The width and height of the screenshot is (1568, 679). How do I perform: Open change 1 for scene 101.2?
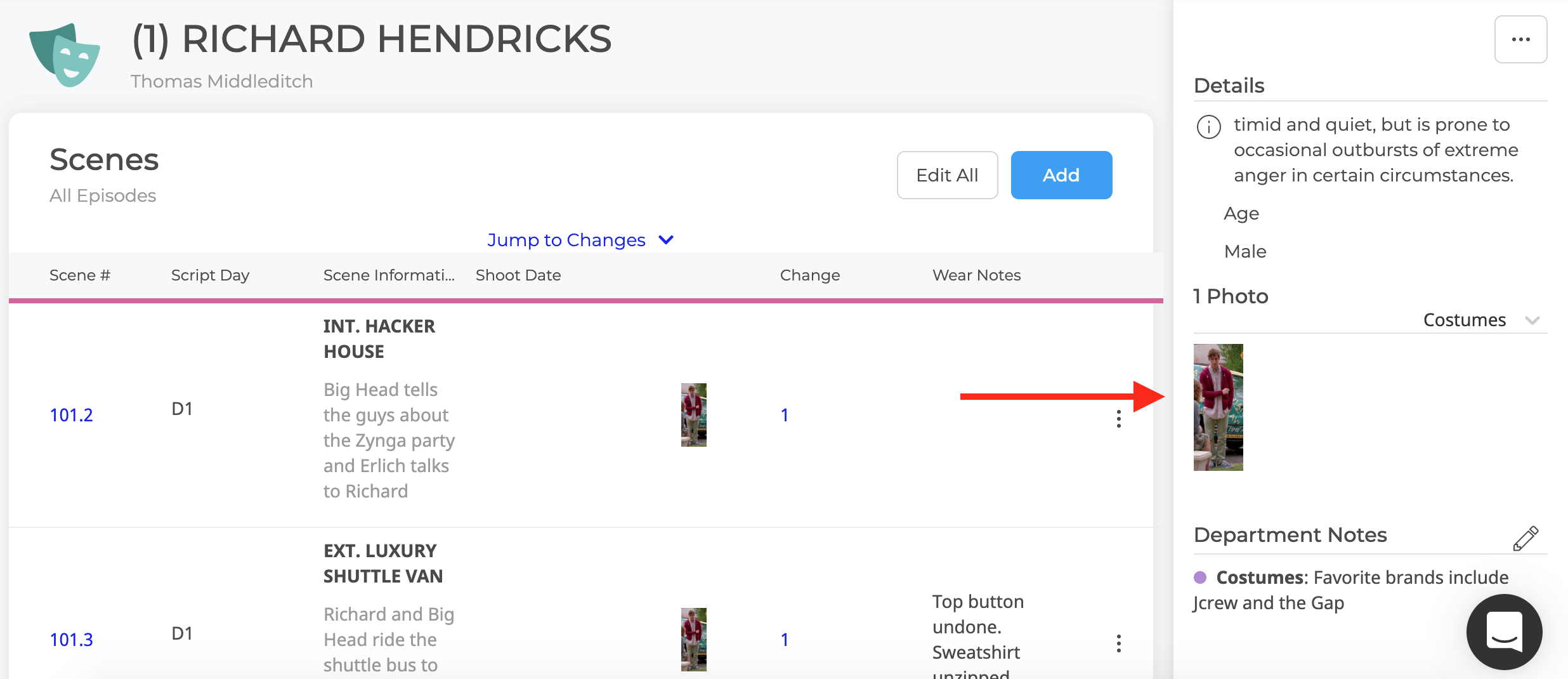[785, 415]
